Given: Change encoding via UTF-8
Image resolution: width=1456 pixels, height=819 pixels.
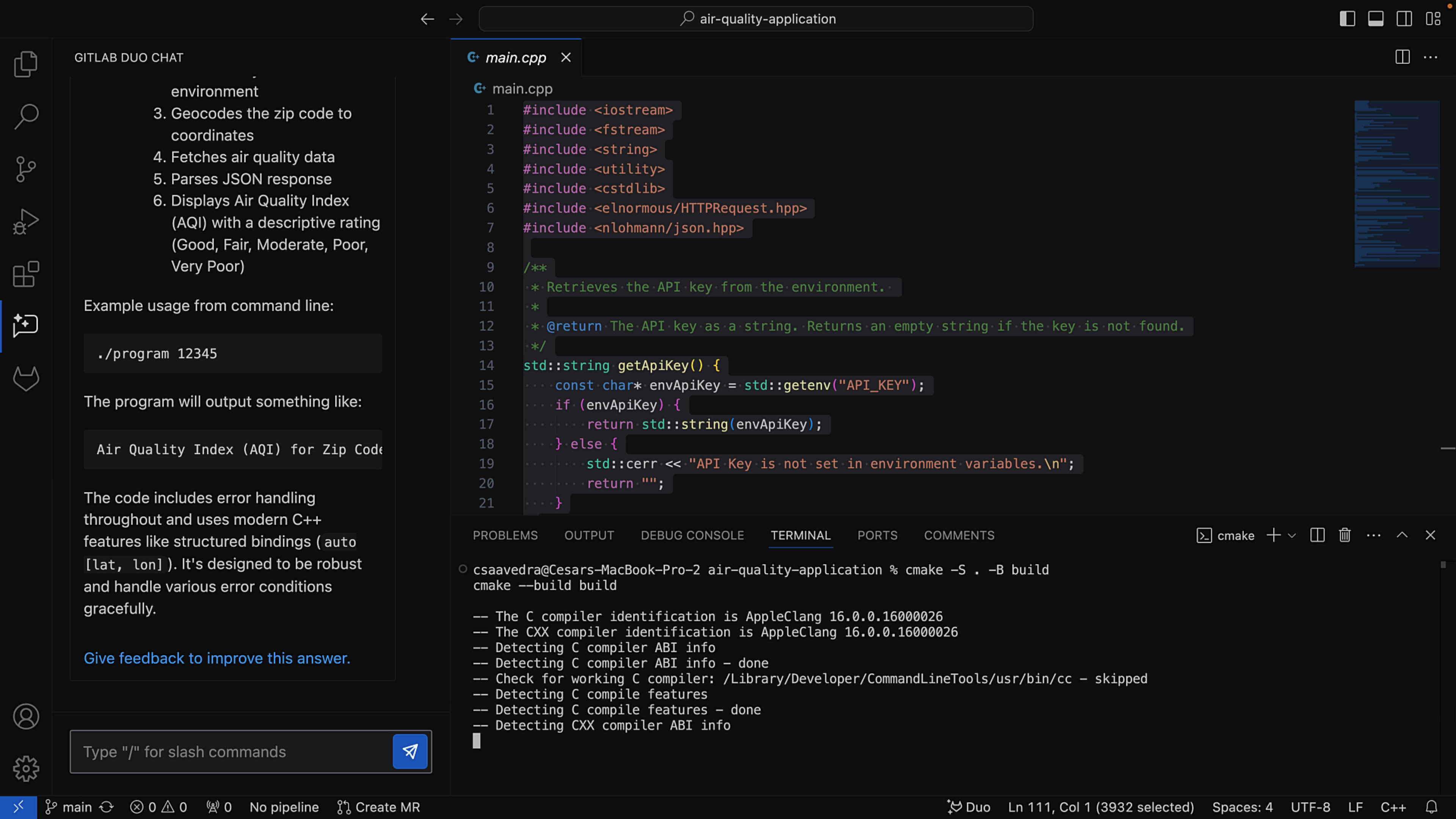Looking at the screenshot, I should [x=1310, y=807].
